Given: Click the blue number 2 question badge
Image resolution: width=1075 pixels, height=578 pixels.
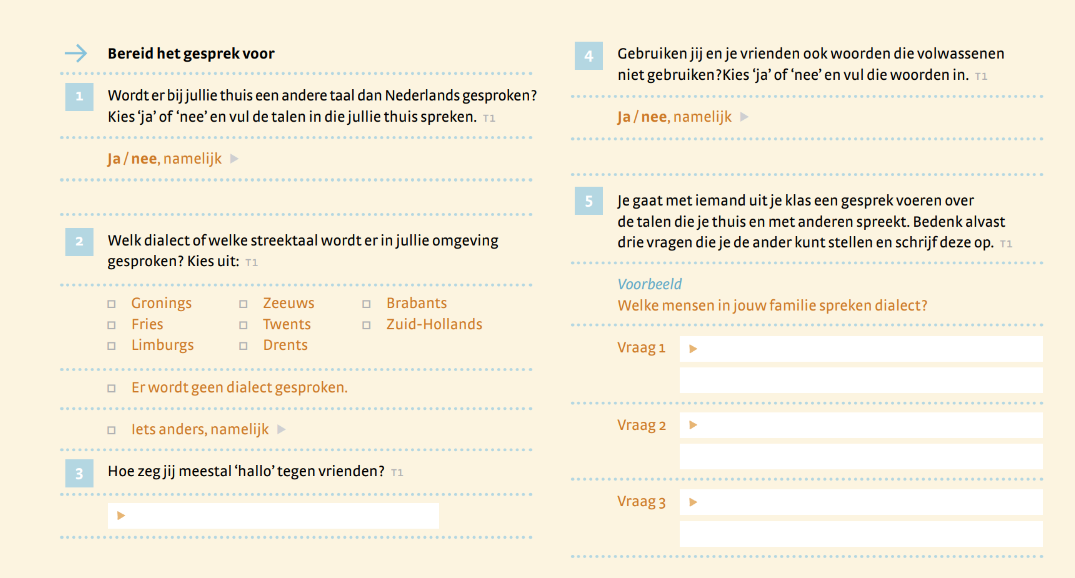Looking at the screenshot, I should 79,241.
